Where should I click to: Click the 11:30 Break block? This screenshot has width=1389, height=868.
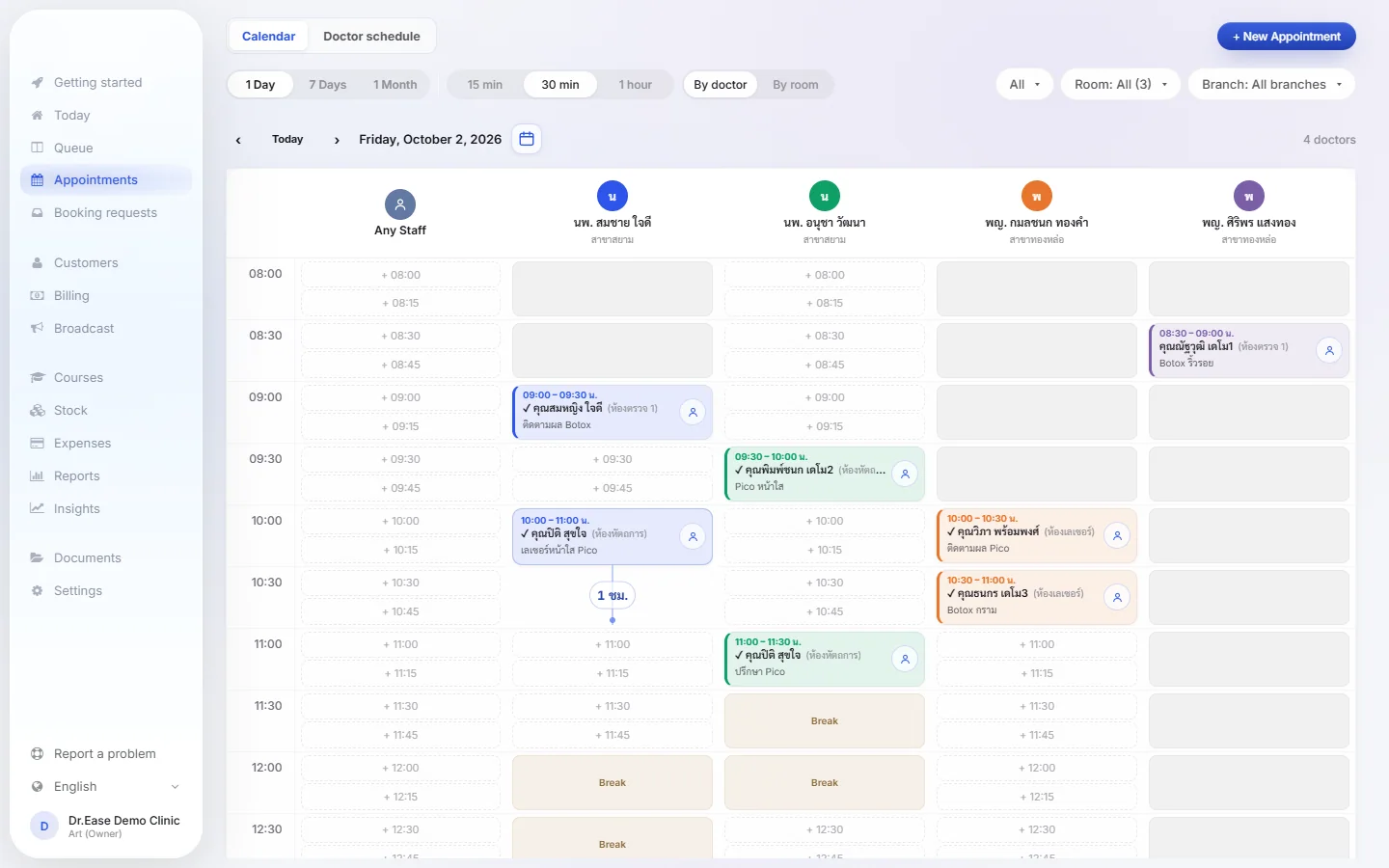[x=825, y=721]
